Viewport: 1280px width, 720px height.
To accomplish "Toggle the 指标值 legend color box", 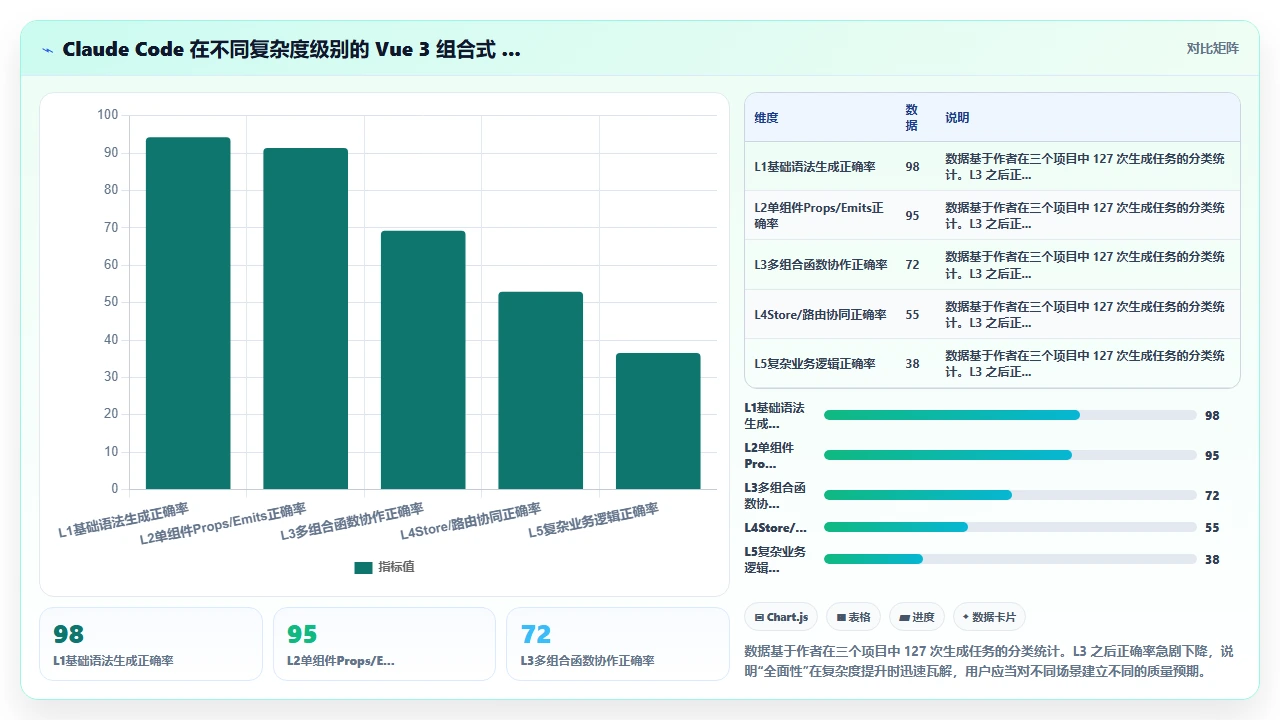I will click(363, 567).
